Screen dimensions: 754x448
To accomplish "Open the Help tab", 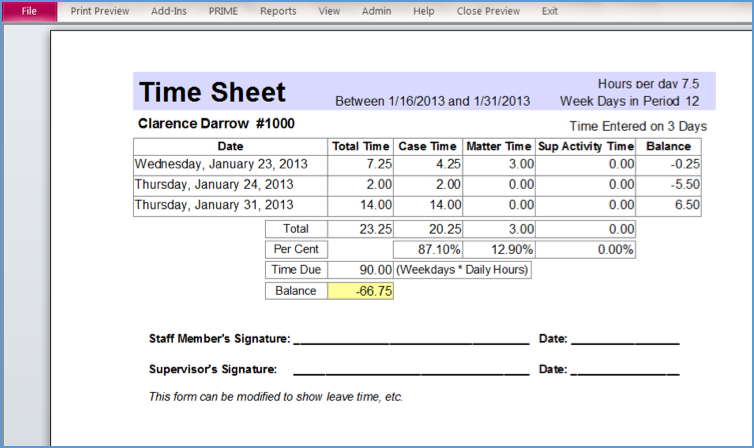I will 424,11.
